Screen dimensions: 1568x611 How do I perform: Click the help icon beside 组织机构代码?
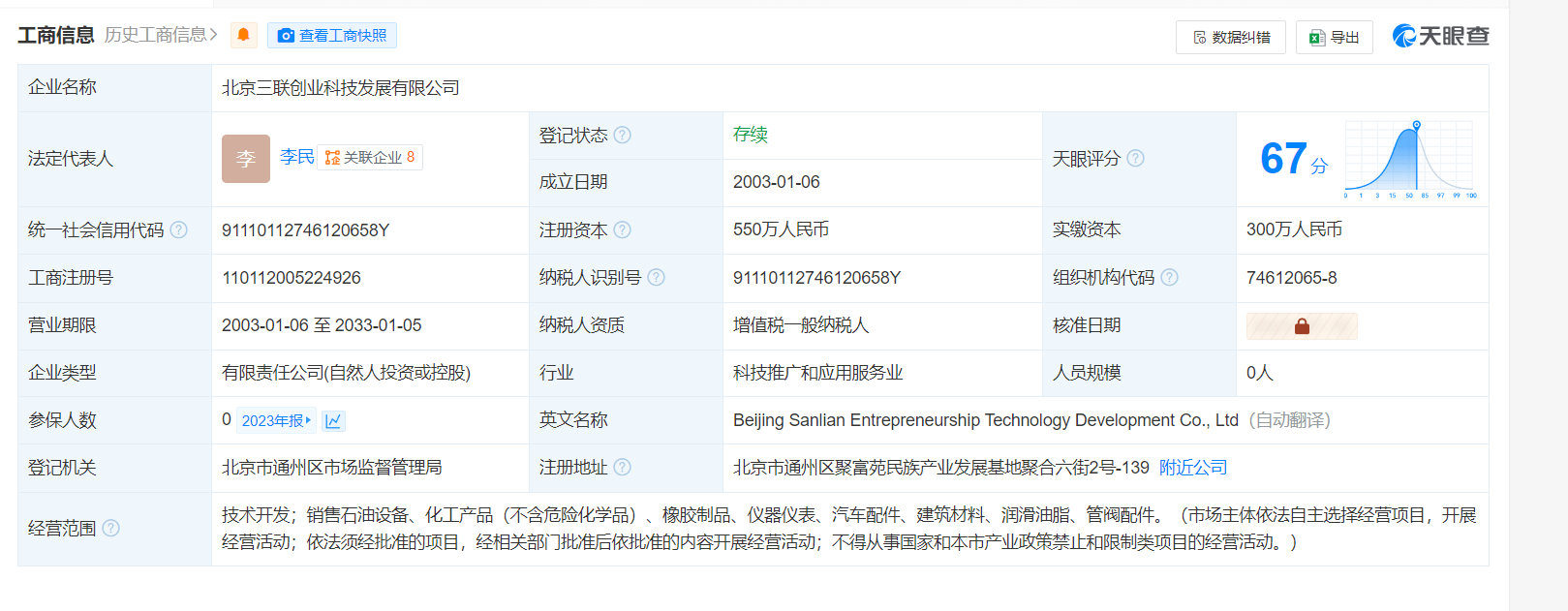pyautogui.click(x=1170, y=278)
